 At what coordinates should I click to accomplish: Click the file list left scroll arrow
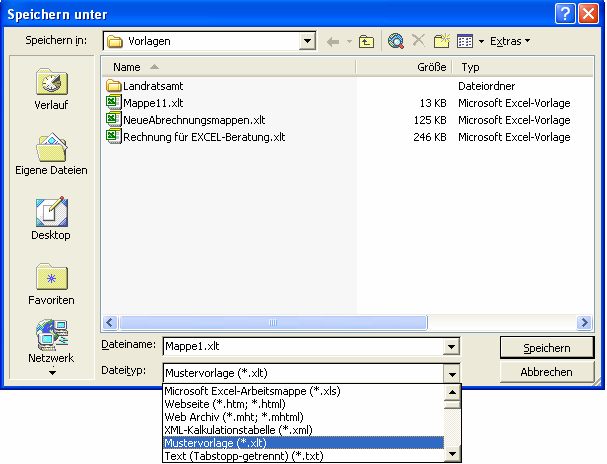coord(110,322)
